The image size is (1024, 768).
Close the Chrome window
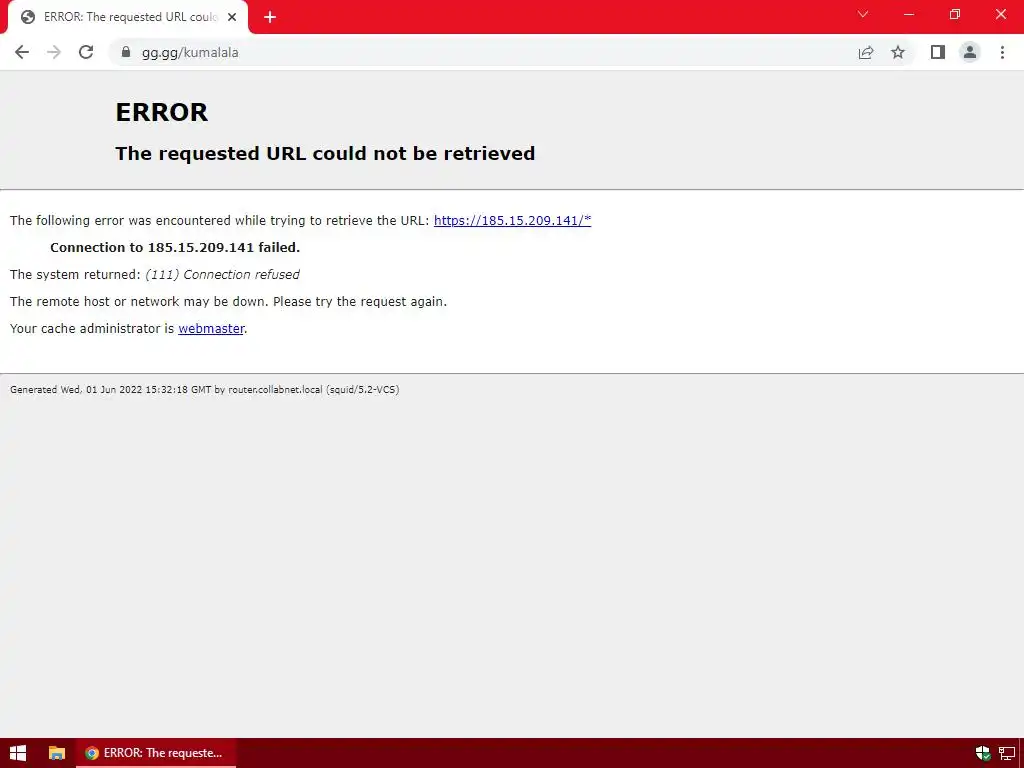(1000, 14)
